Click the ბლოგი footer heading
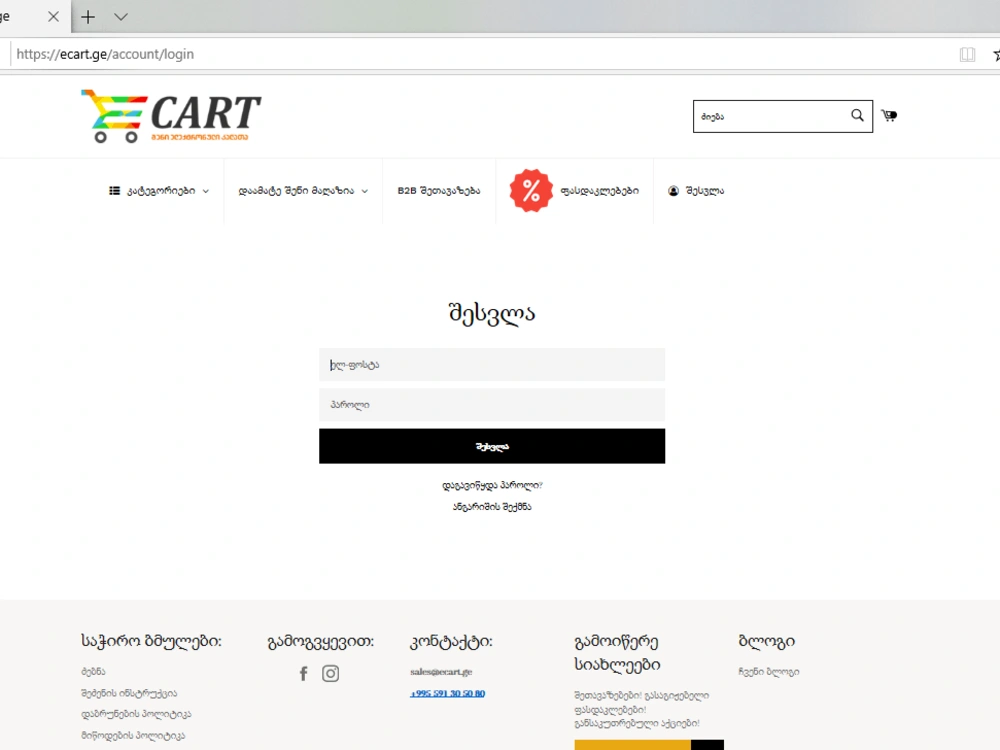 click(x=767, y=642)
